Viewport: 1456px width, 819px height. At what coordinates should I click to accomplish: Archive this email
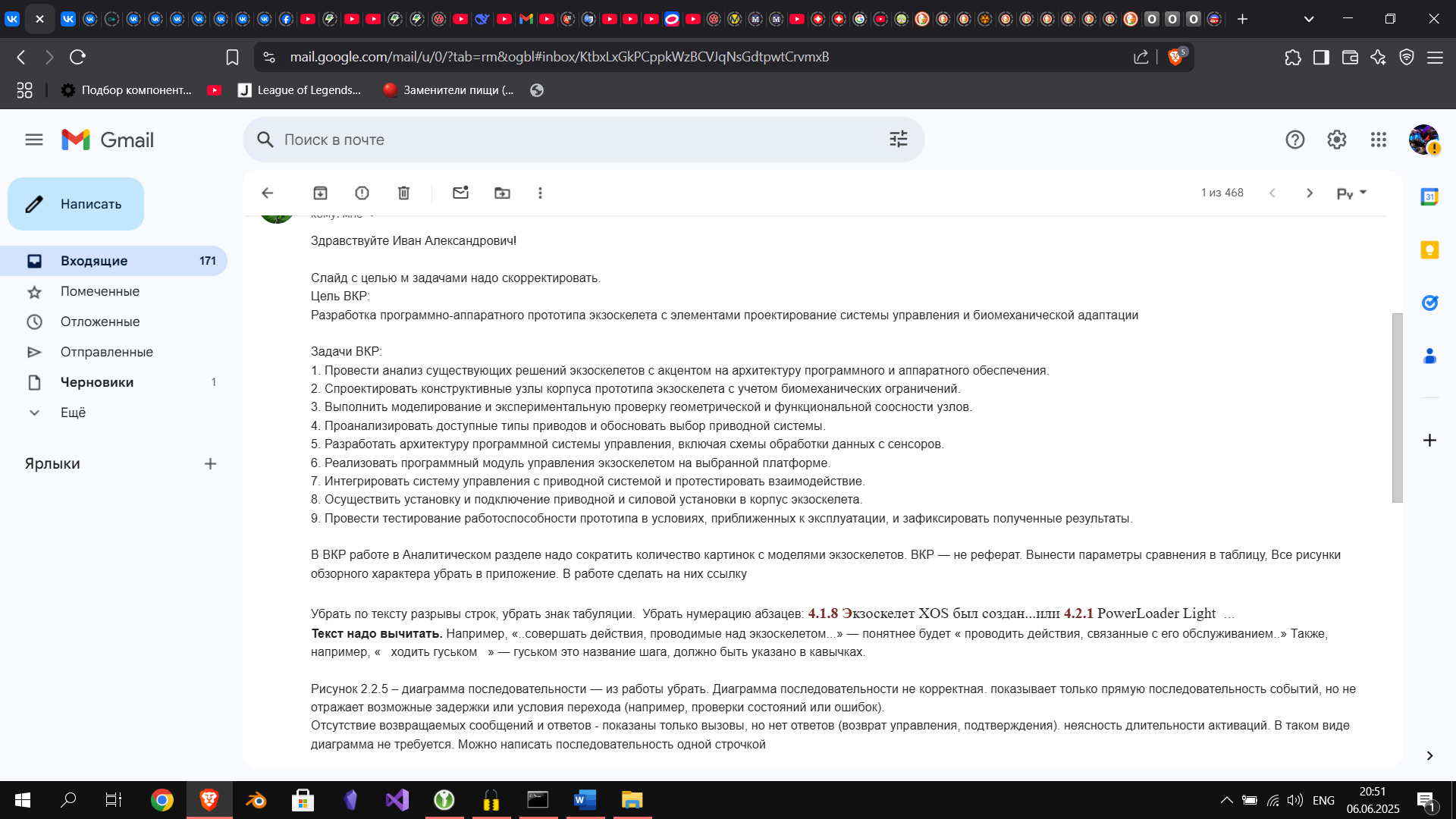321,193
